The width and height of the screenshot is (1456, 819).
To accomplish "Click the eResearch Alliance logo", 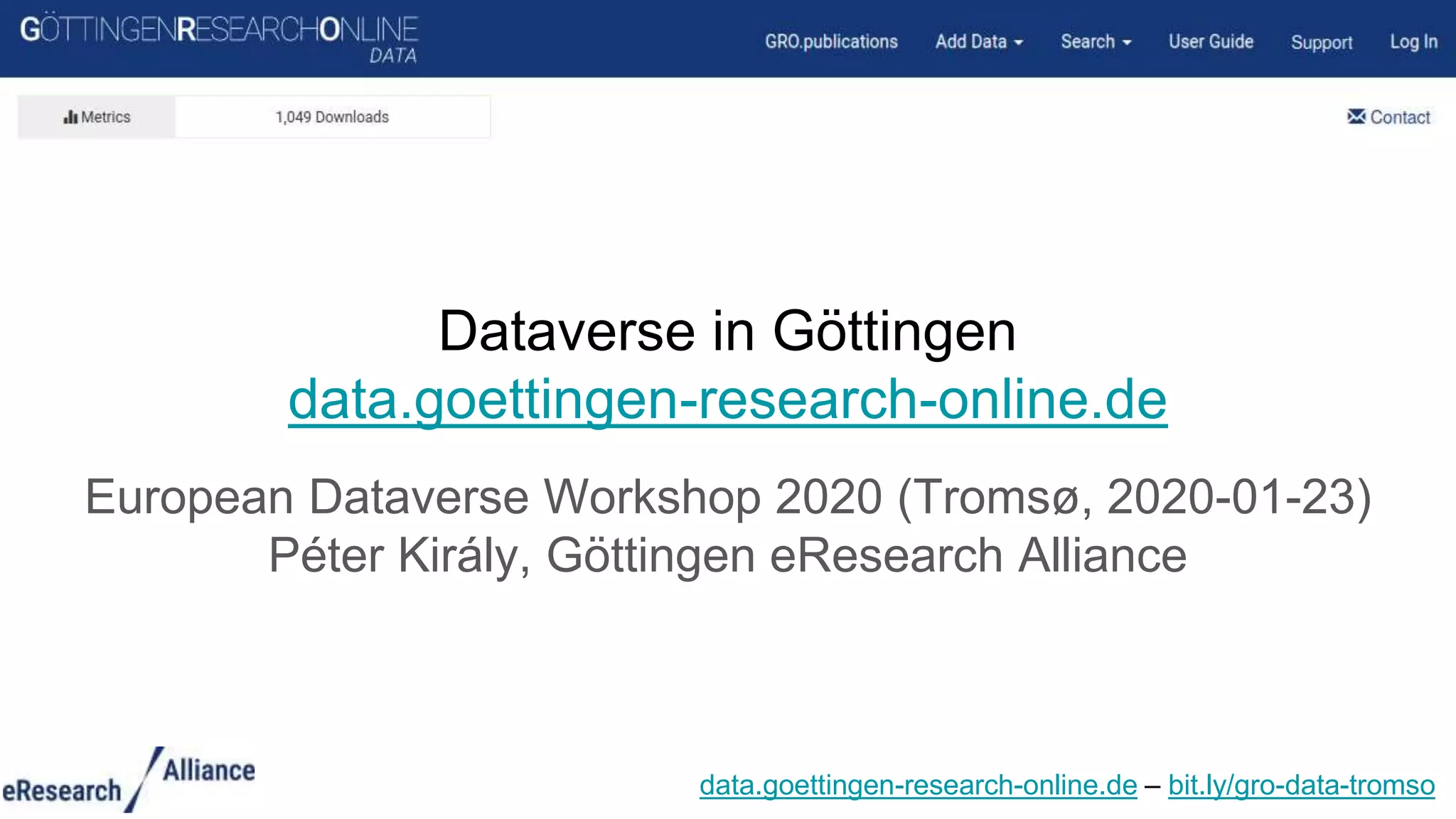I will click(129, 780).
